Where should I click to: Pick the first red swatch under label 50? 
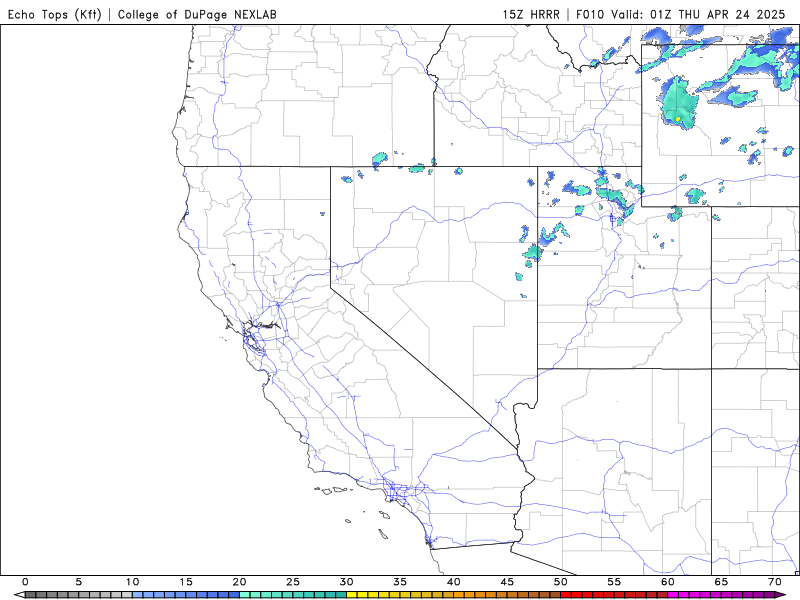pyautogui.click(x=566, y=595)
